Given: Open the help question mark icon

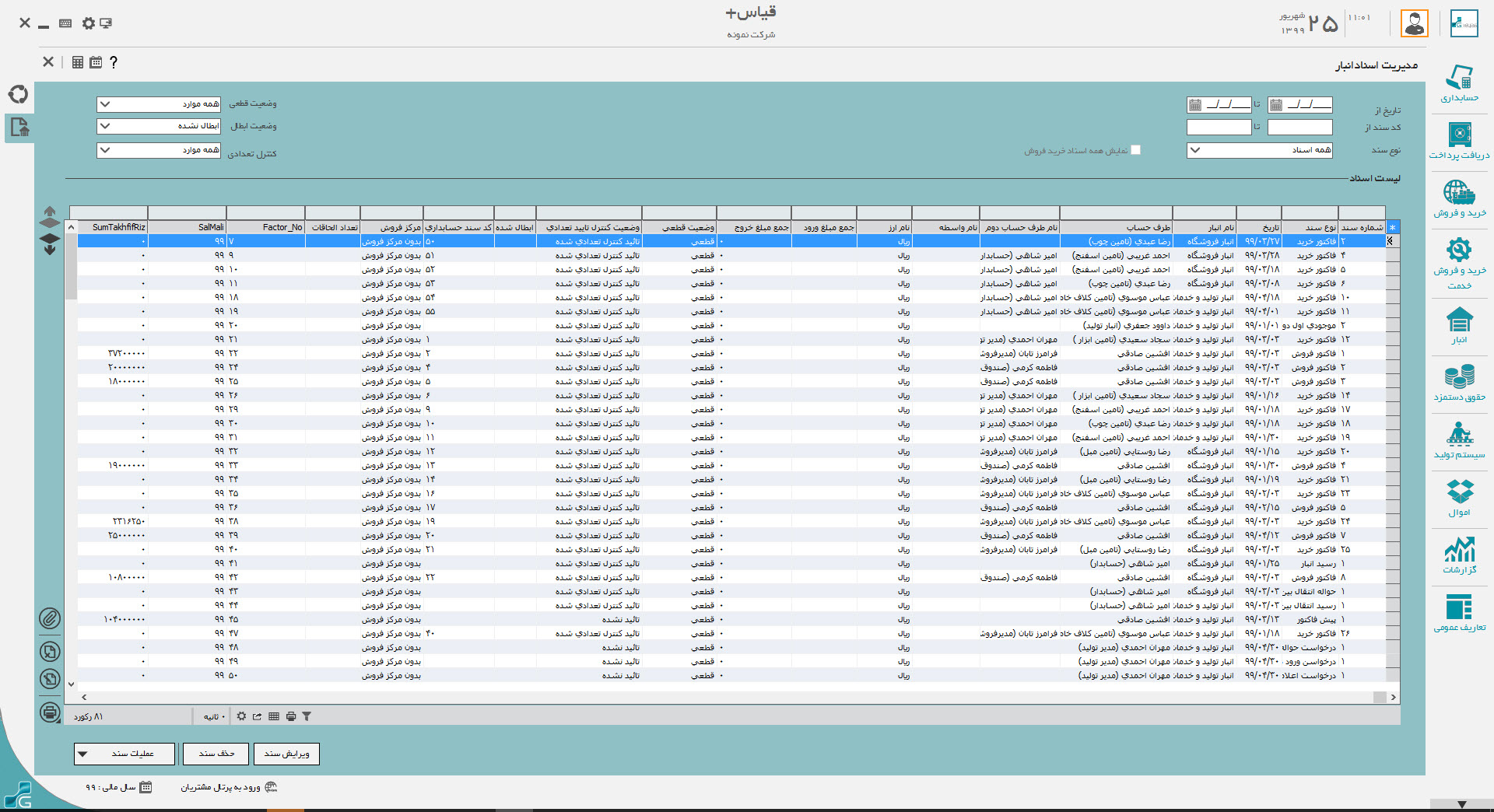Looking at the screenshot, I should pos(114,62).
